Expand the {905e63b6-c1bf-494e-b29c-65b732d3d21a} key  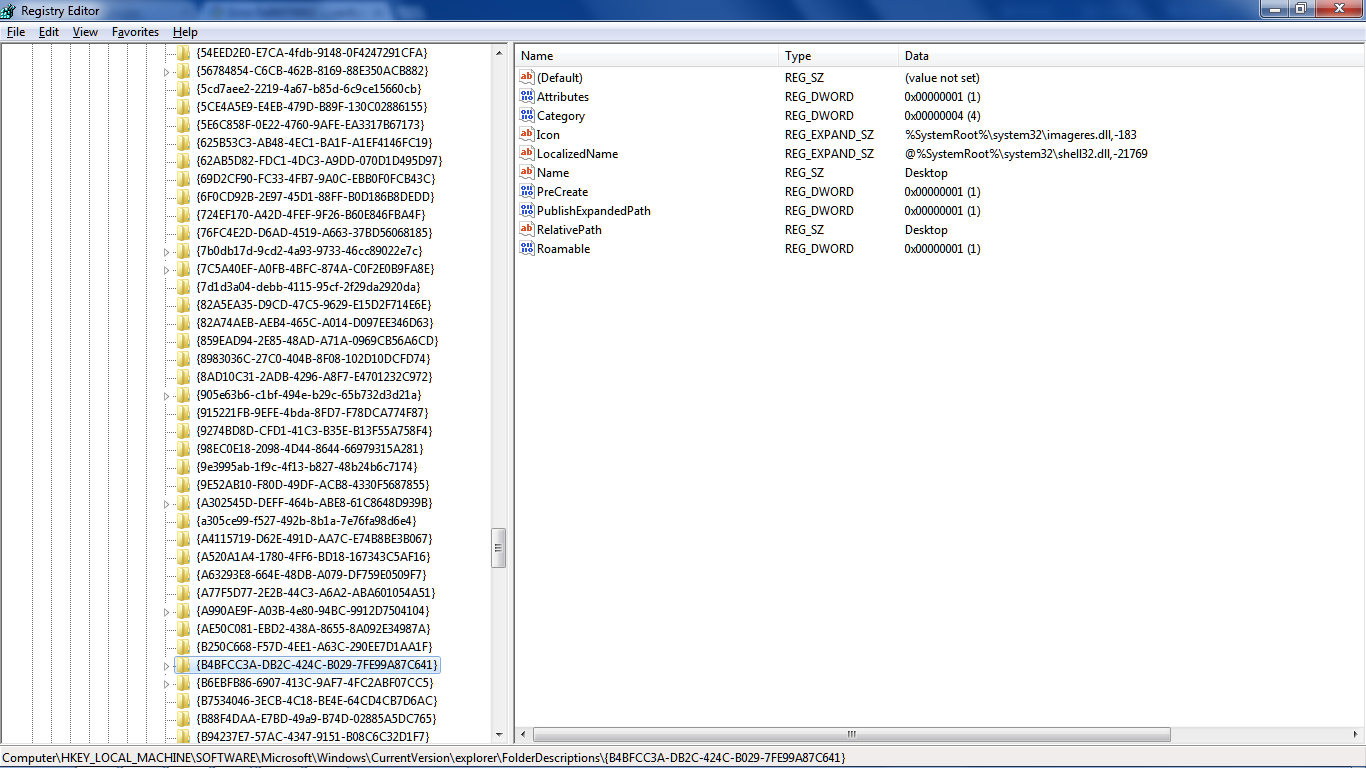[167, 395]
